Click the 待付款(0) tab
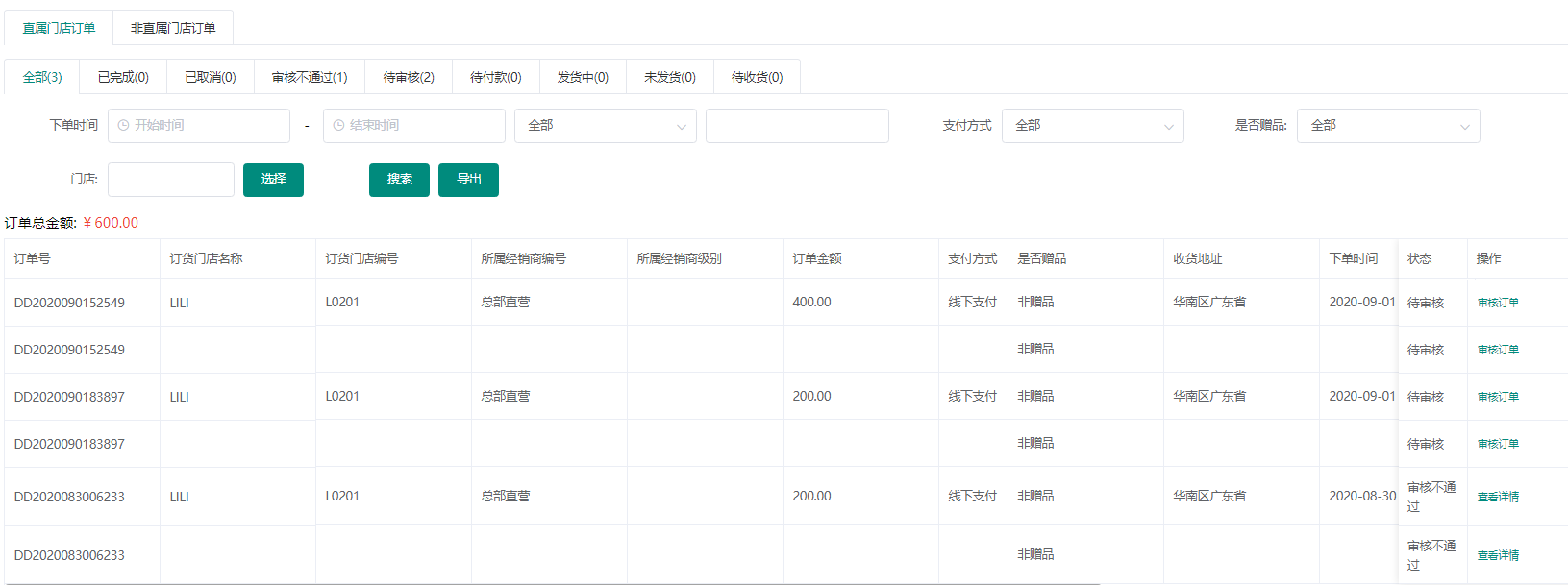This screenshot has width=1568, height=585. click(x=495, y=77)
